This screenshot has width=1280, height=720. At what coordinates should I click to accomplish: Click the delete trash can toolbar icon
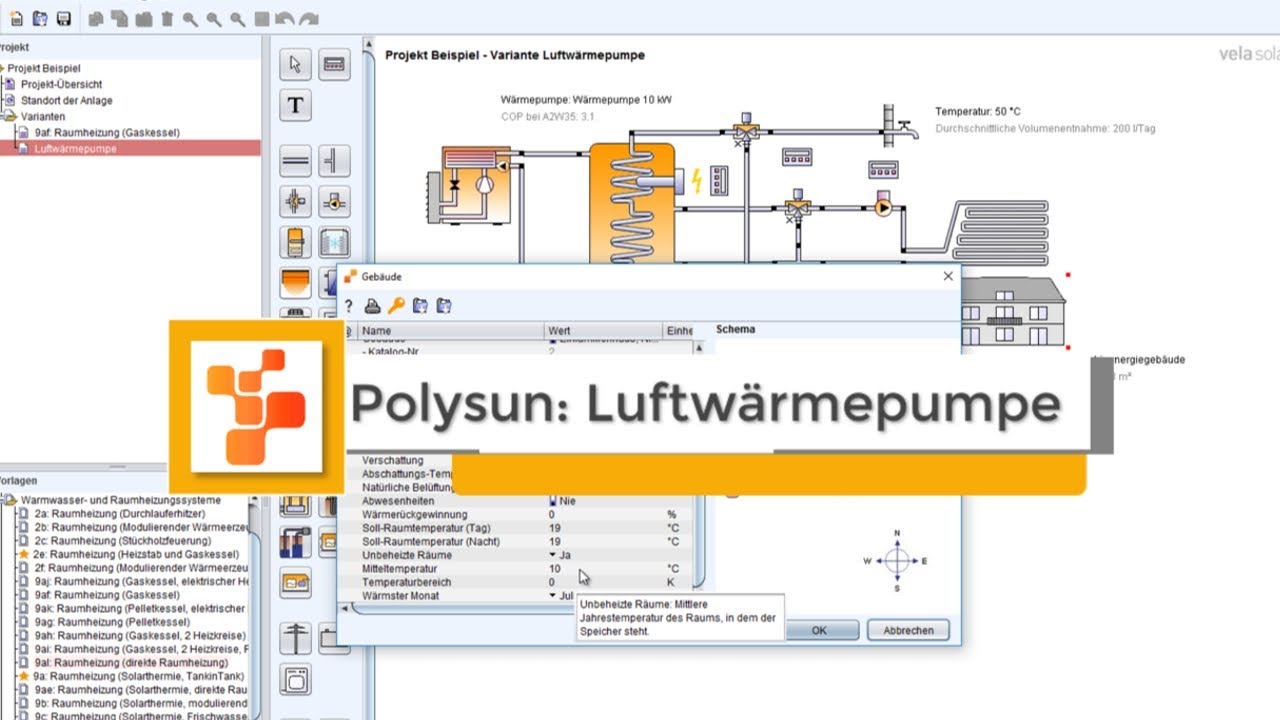pyautogui.click(x=167, y=18)
